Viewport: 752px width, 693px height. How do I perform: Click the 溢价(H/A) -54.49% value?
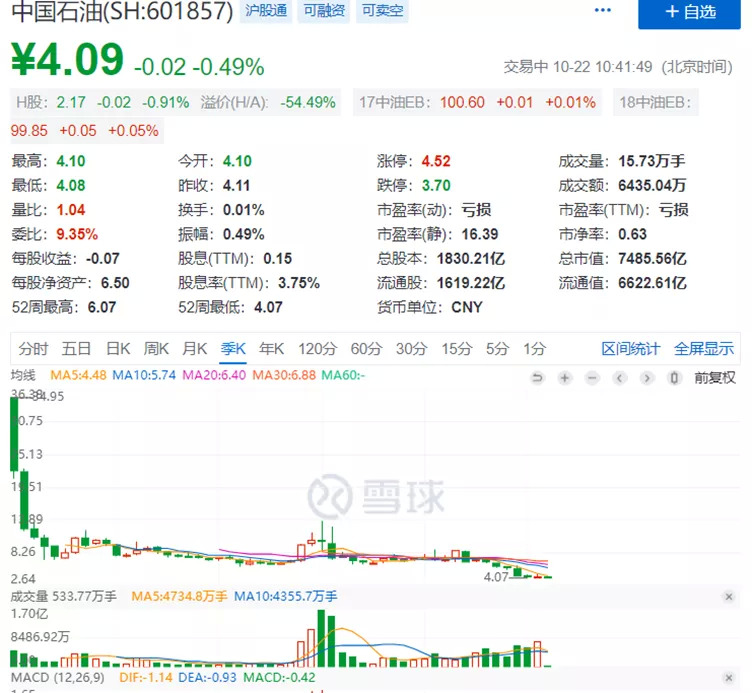[x=308, y=102]
